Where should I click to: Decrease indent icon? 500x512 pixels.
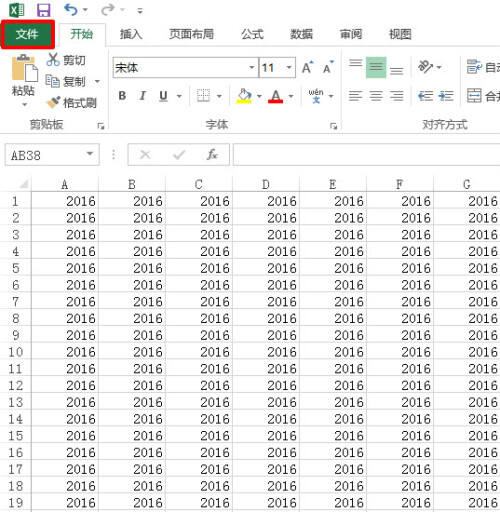pos(426,96)
